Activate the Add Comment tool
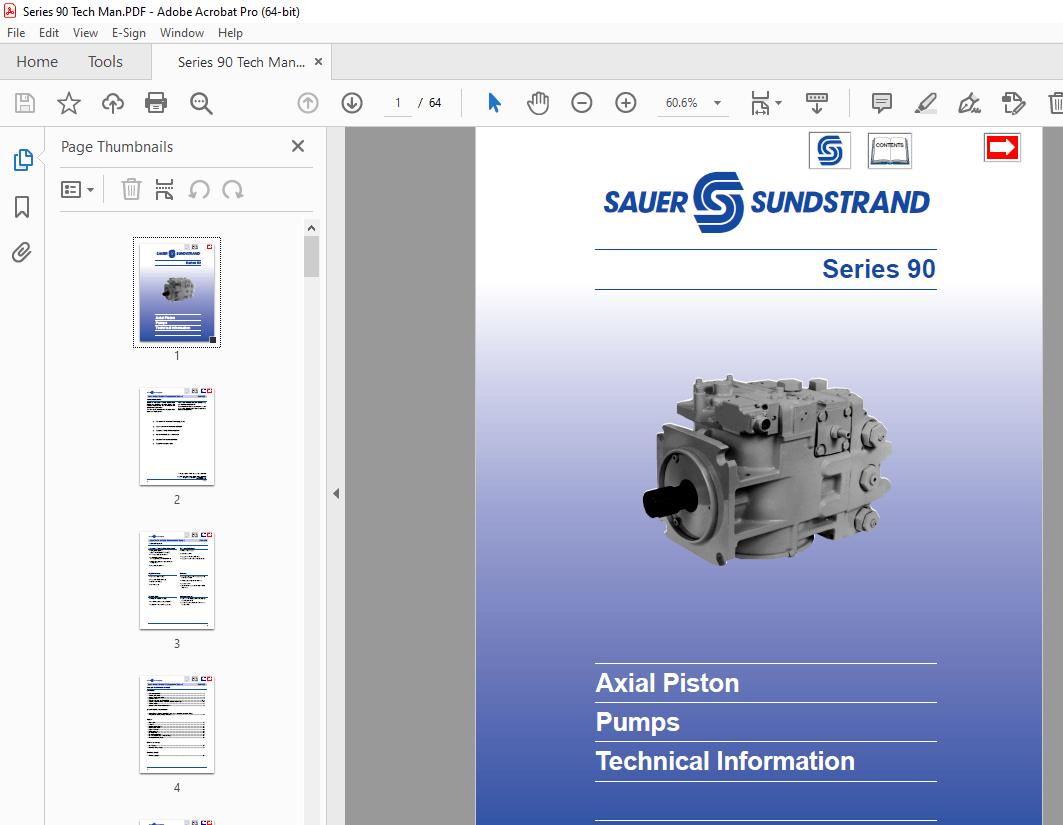 coord(881,103)
